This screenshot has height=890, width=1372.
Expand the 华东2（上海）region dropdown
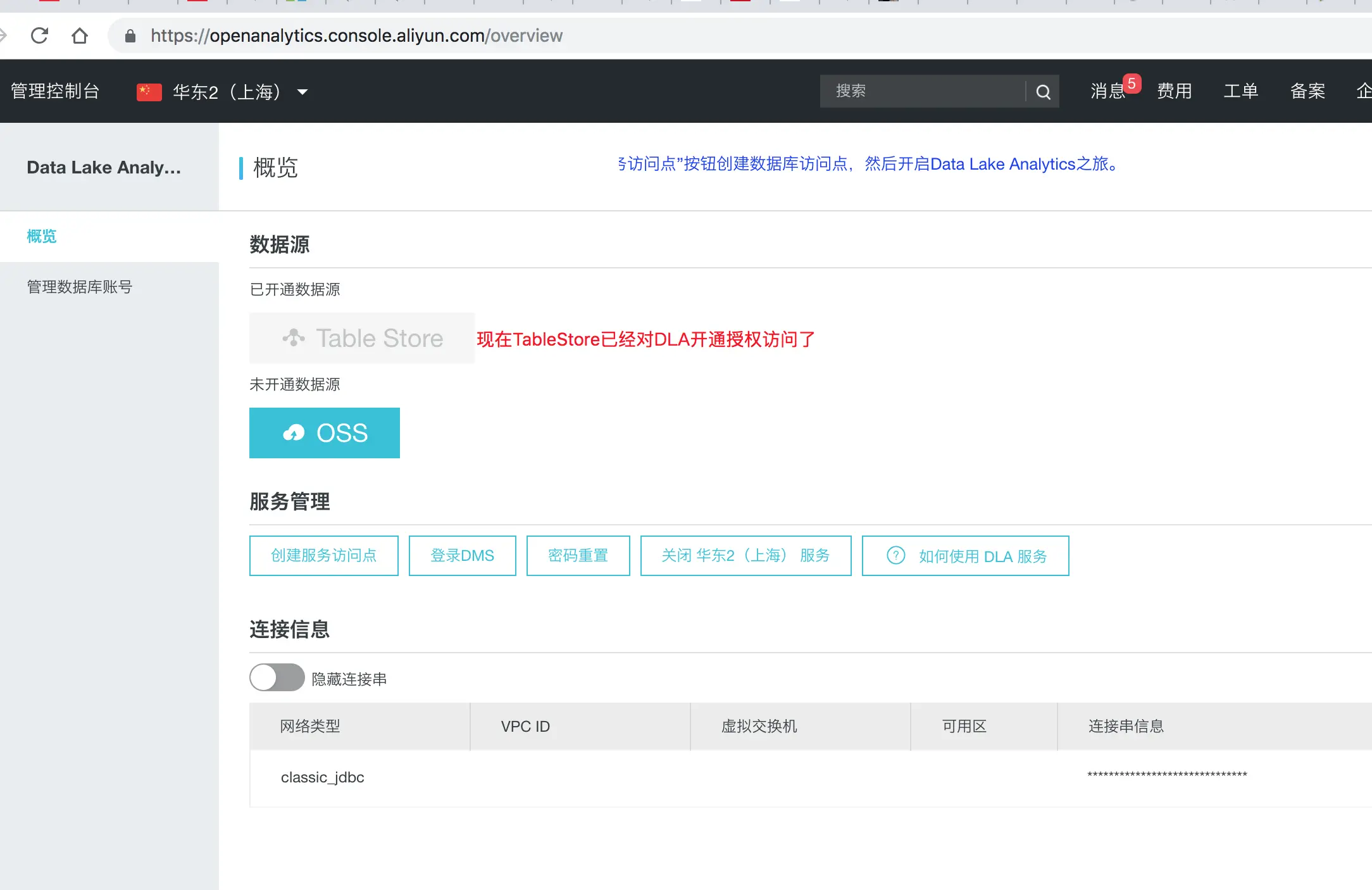302,92
